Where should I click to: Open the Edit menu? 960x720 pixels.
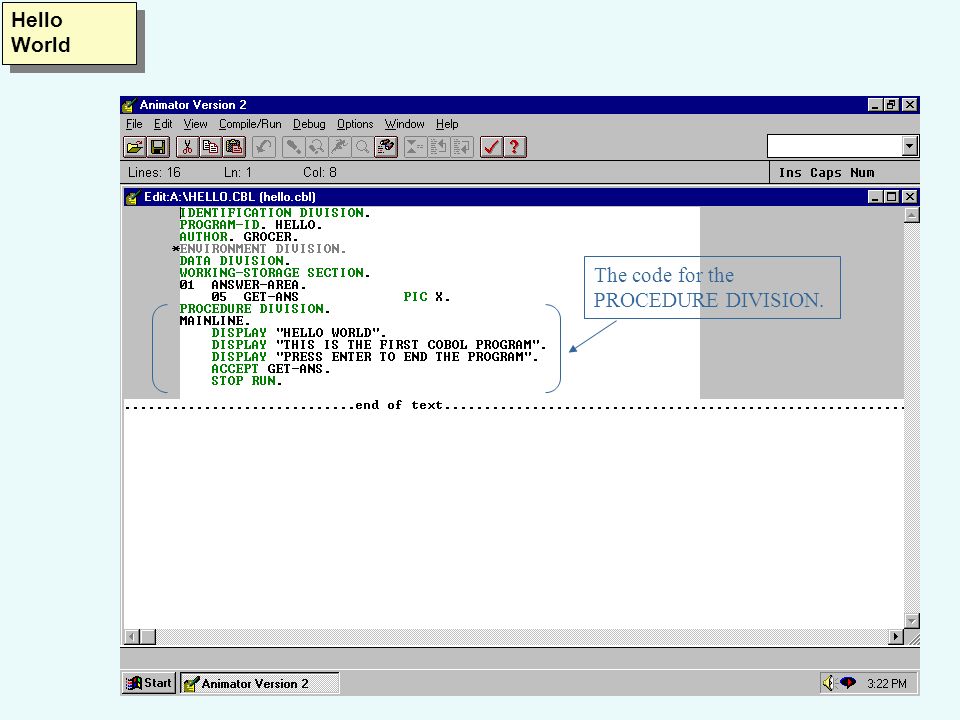163,124
